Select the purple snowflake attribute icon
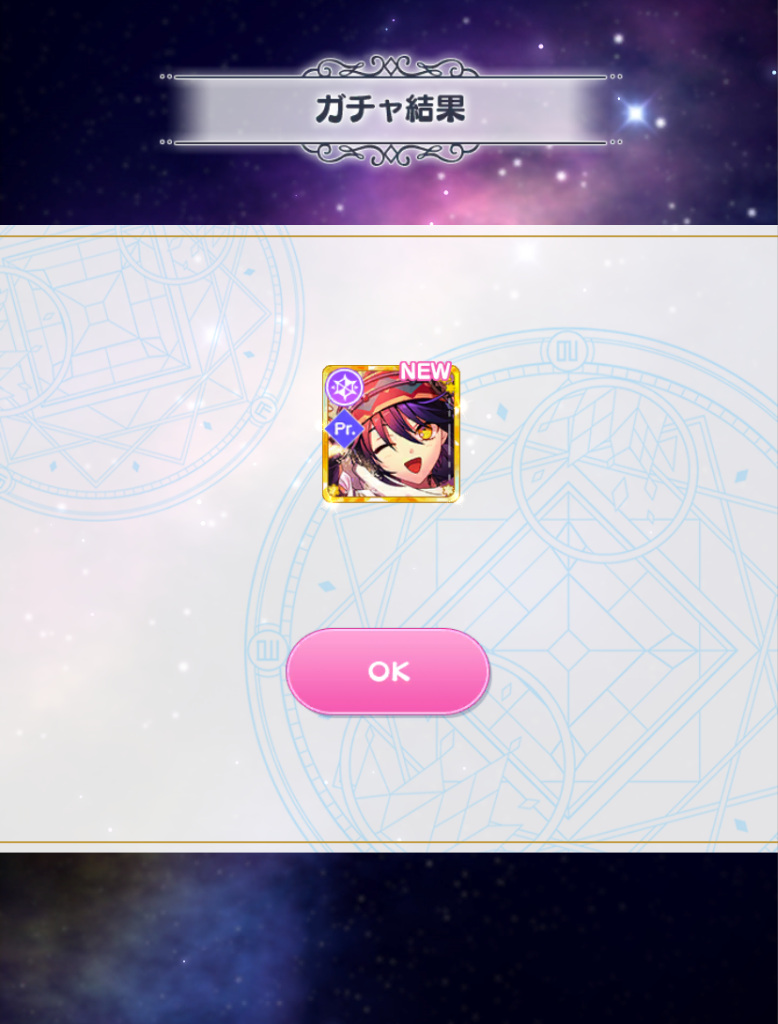 [344, 389]
